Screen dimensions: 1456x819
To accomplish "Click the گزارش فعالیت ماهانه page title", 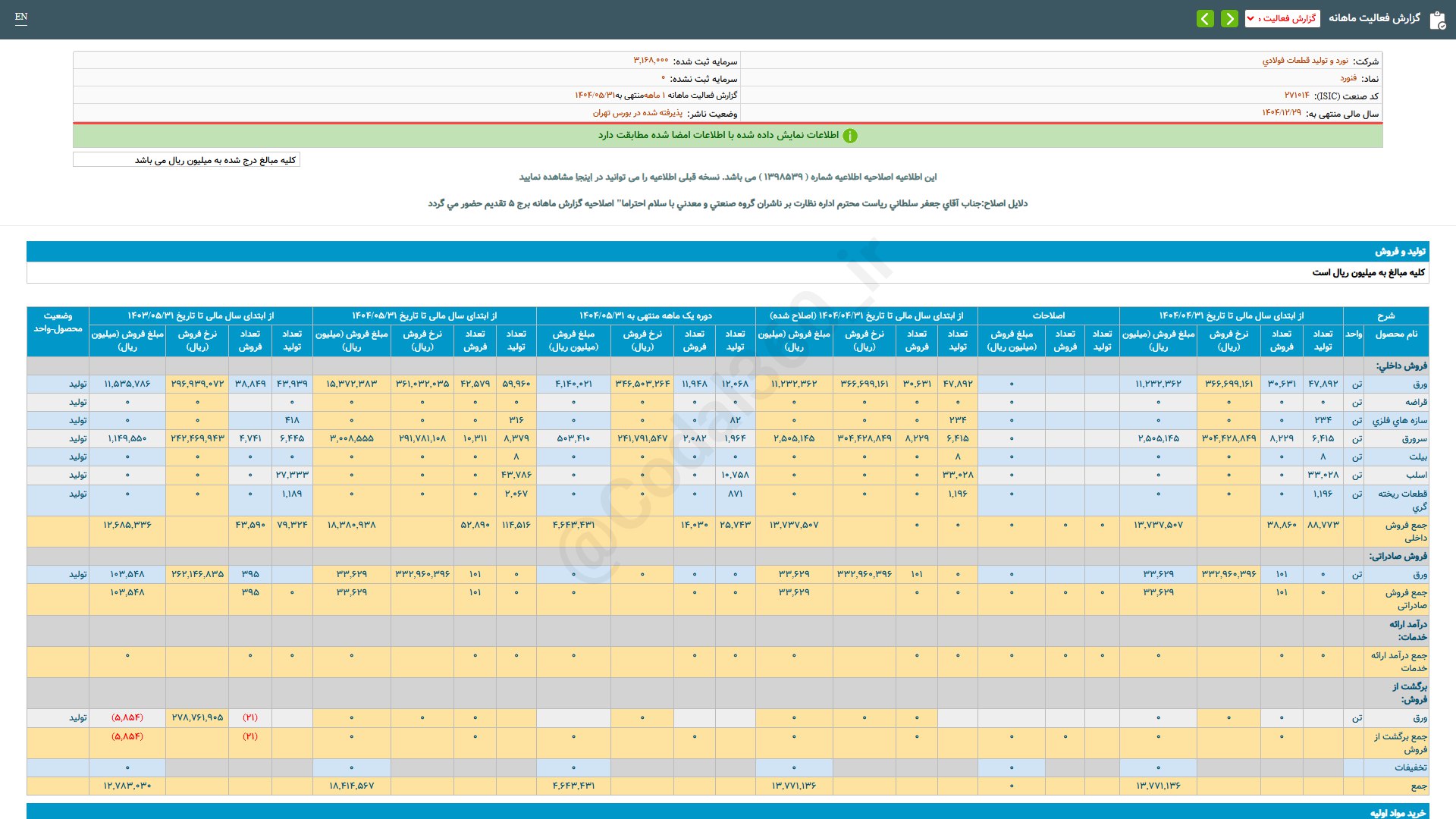I will pos(1374,18).
